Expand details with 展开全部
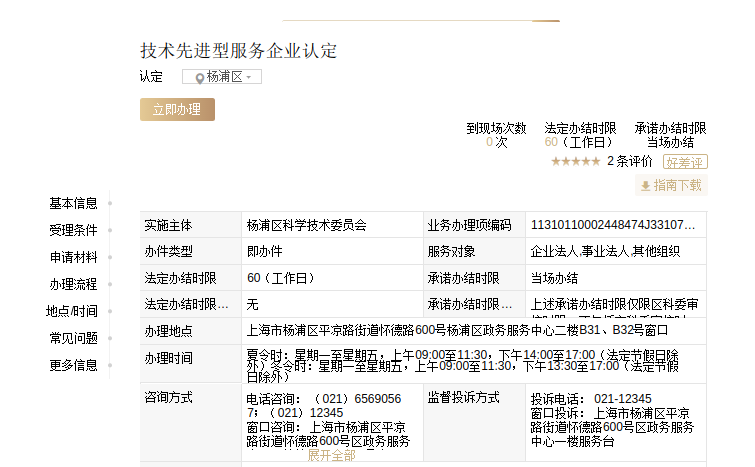The height and width of the screenshot is (467, 755). (x=332, y=455)
